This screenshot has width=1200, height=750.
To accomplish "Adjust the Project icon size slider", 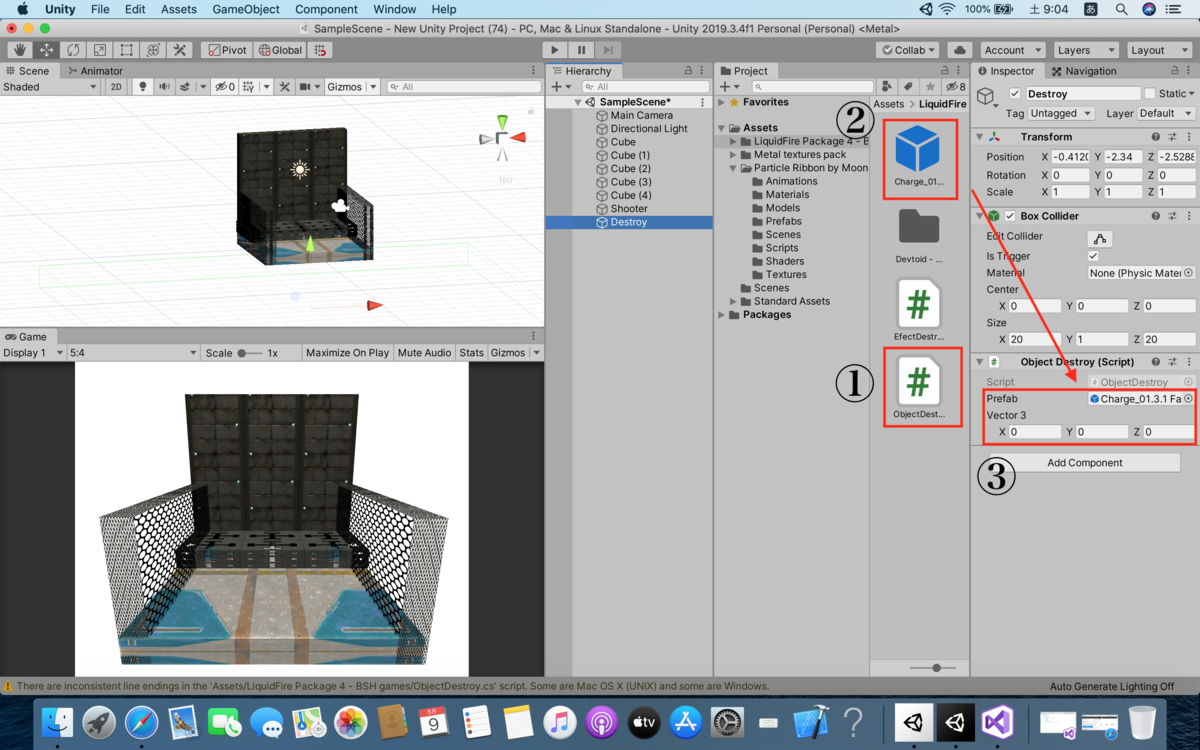I will (x=936, y=667).
